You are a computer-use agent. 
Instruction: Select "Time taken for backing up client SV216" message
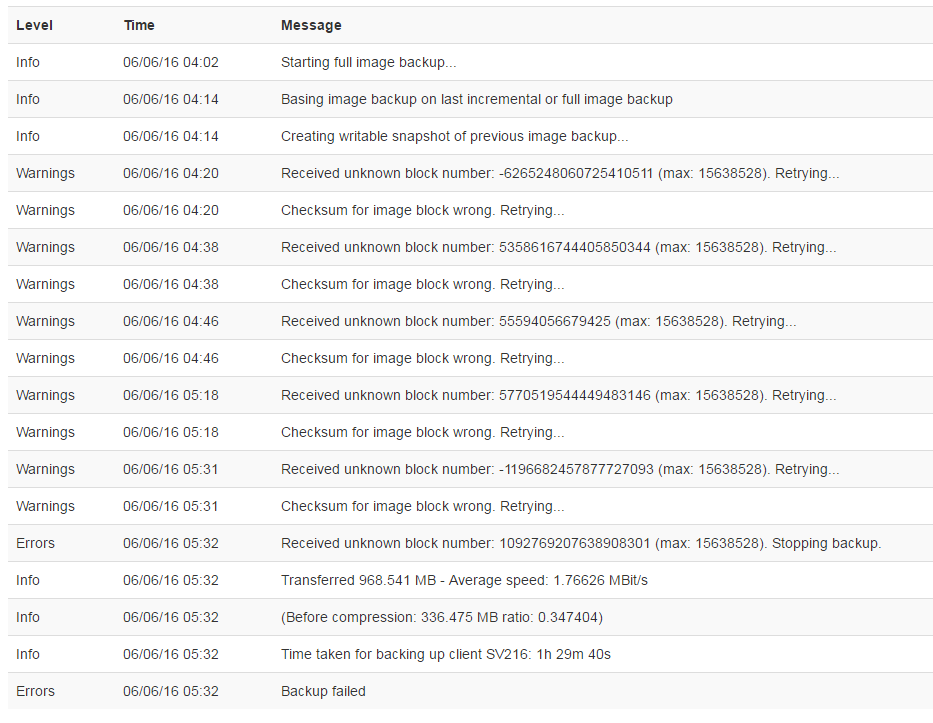[x=445, y=654]
